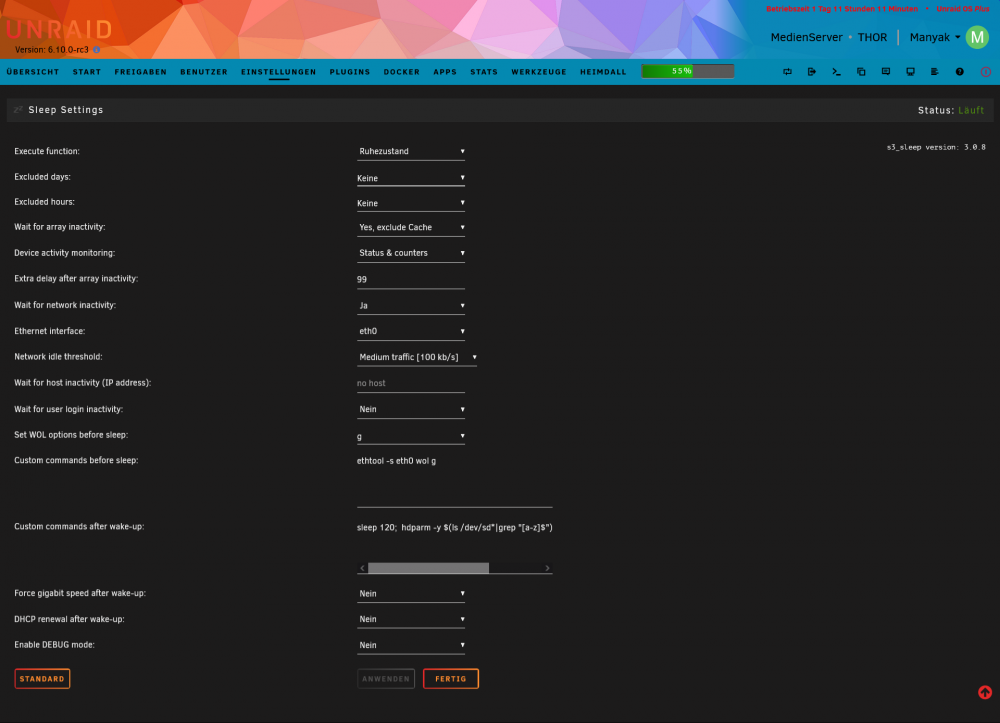1000x723 pixels.
Task: Click the horizontal scrollbar thumb under wake-up commands
Action: pos(429,568)
